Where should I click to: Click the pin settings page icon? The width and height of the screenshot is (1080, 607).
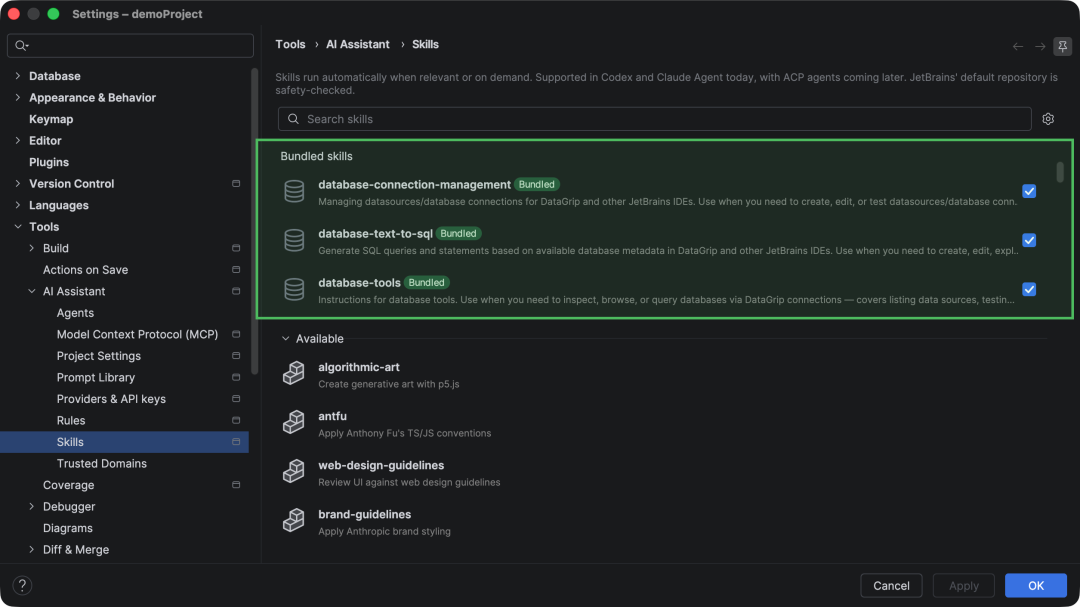click(1062, 46)
